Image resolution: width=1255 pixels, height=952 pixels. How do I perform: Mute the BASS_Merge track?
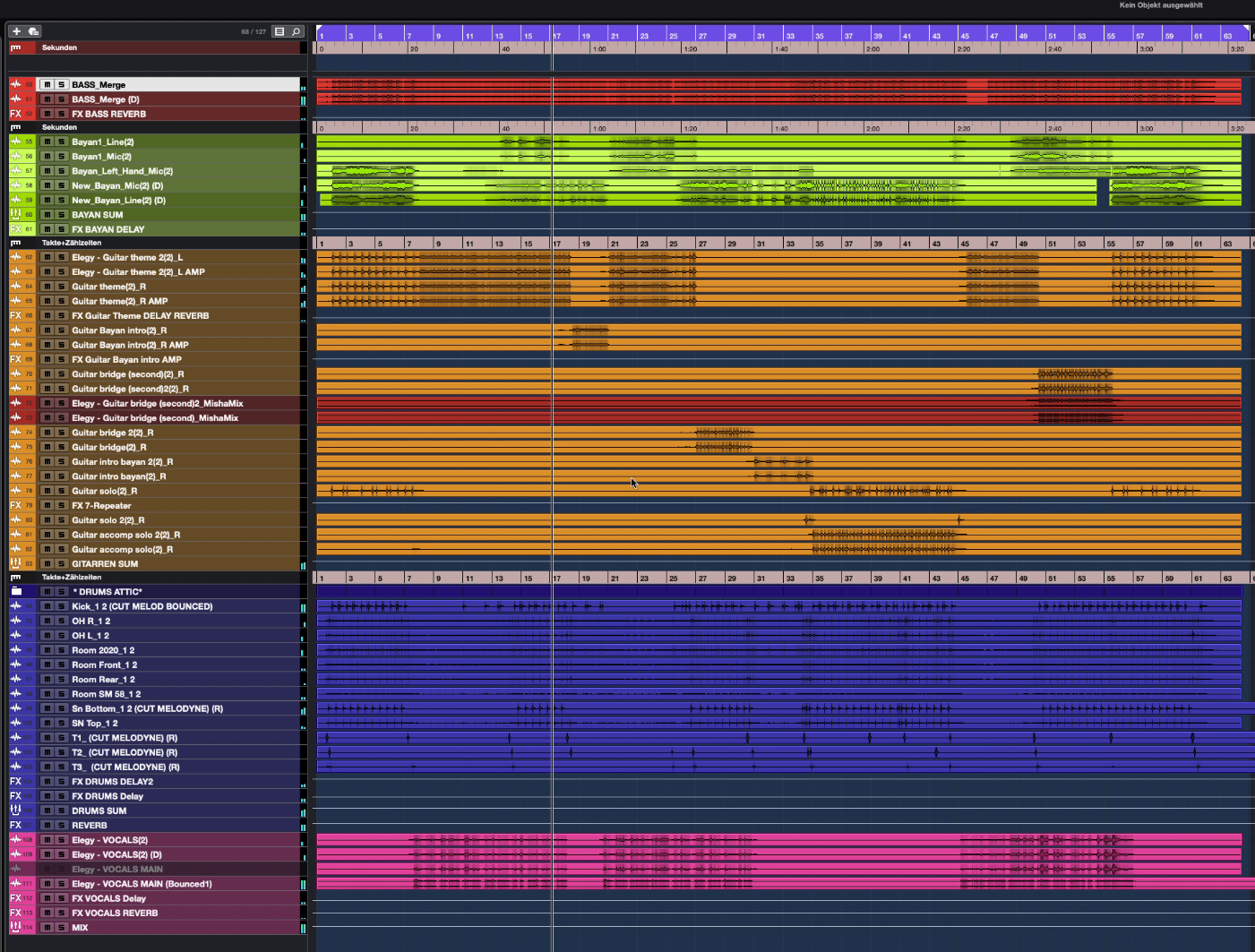47,84
